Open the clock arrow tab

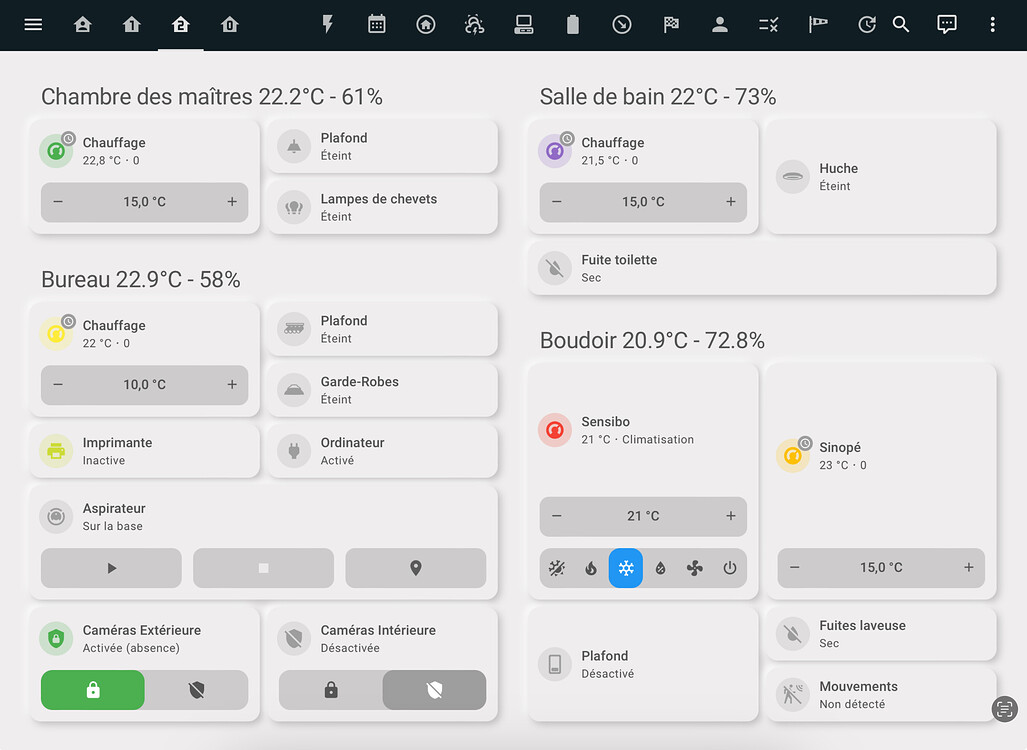pyautogui.click(x=622, y=25)
